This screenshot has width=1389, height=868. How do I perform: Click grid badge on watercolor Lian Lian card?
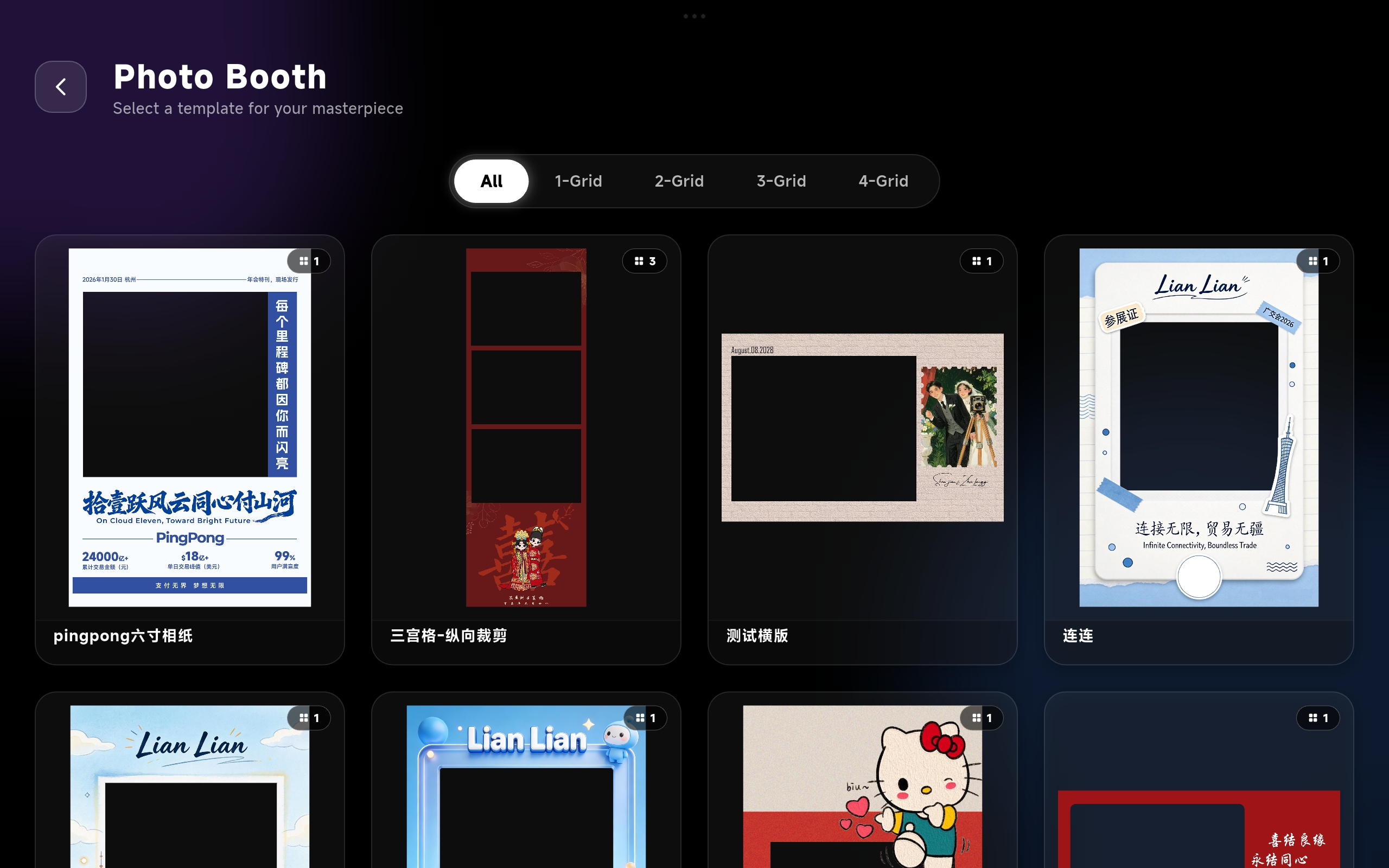click(309, 718)
